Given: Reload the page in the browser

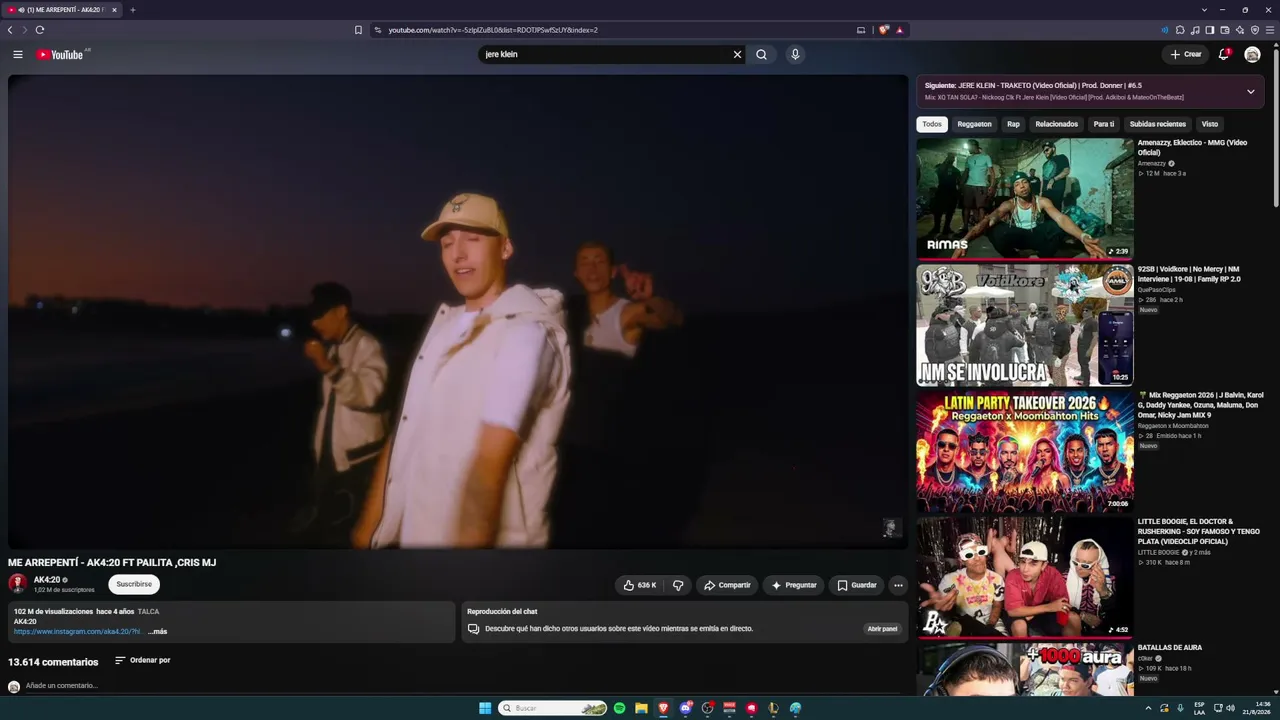Looking at the screenshot, I should [x=40, y=30].
